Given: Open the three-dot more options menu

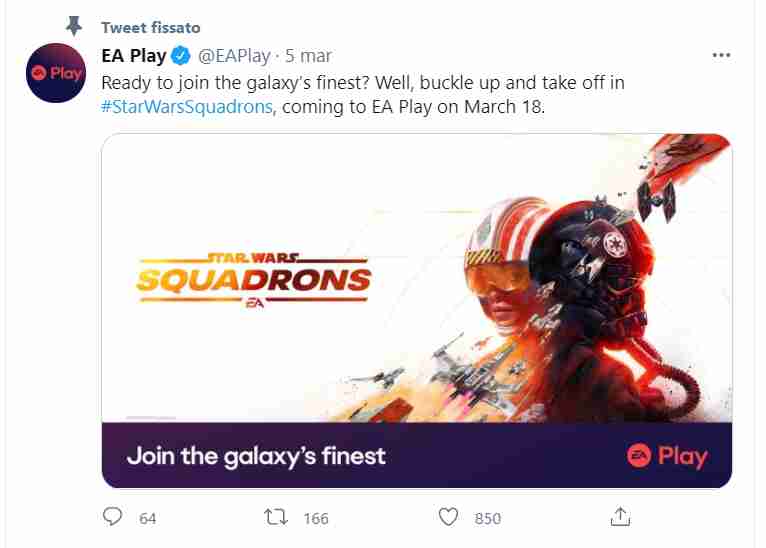Looking at the screenshot, I should pyautogui.click(x=720, y=55).
